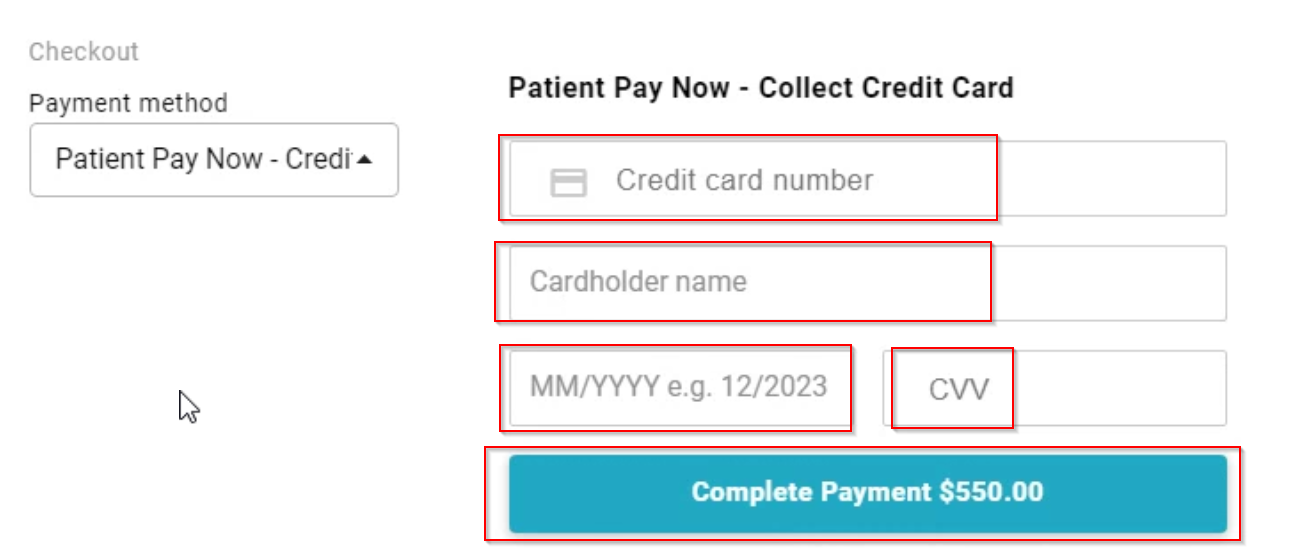The width and height of the screenshot is (1300, 548).
Task: Open the Payment method dropdown
Action: (214, 160)
